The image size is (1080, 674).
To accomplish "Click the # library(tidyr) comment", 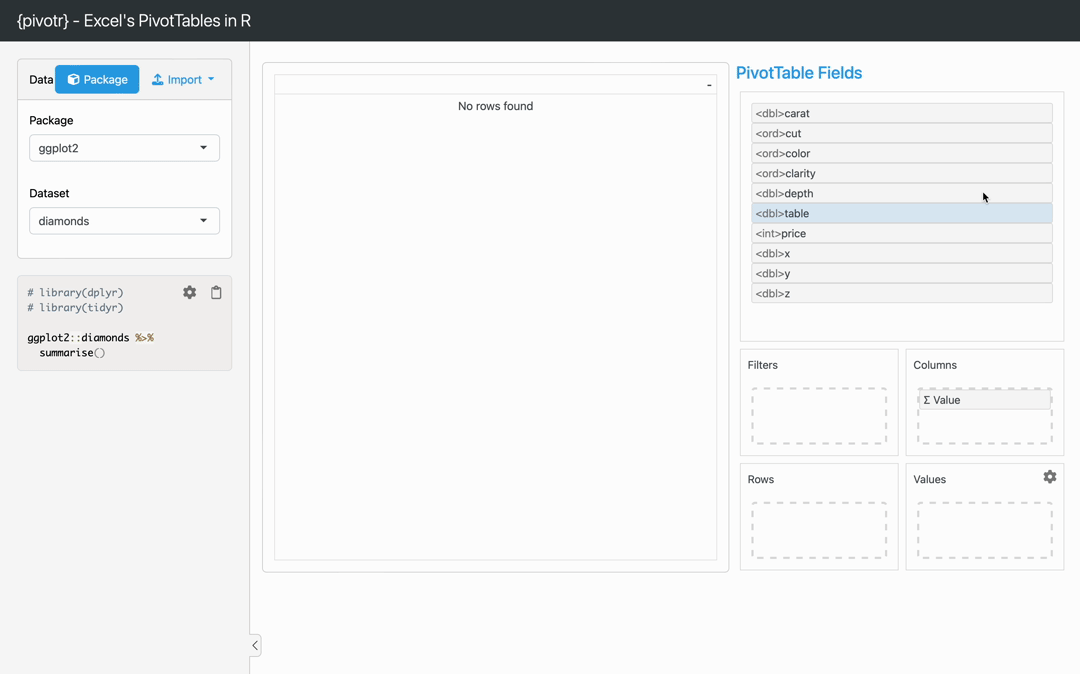I will coord(75,308).
